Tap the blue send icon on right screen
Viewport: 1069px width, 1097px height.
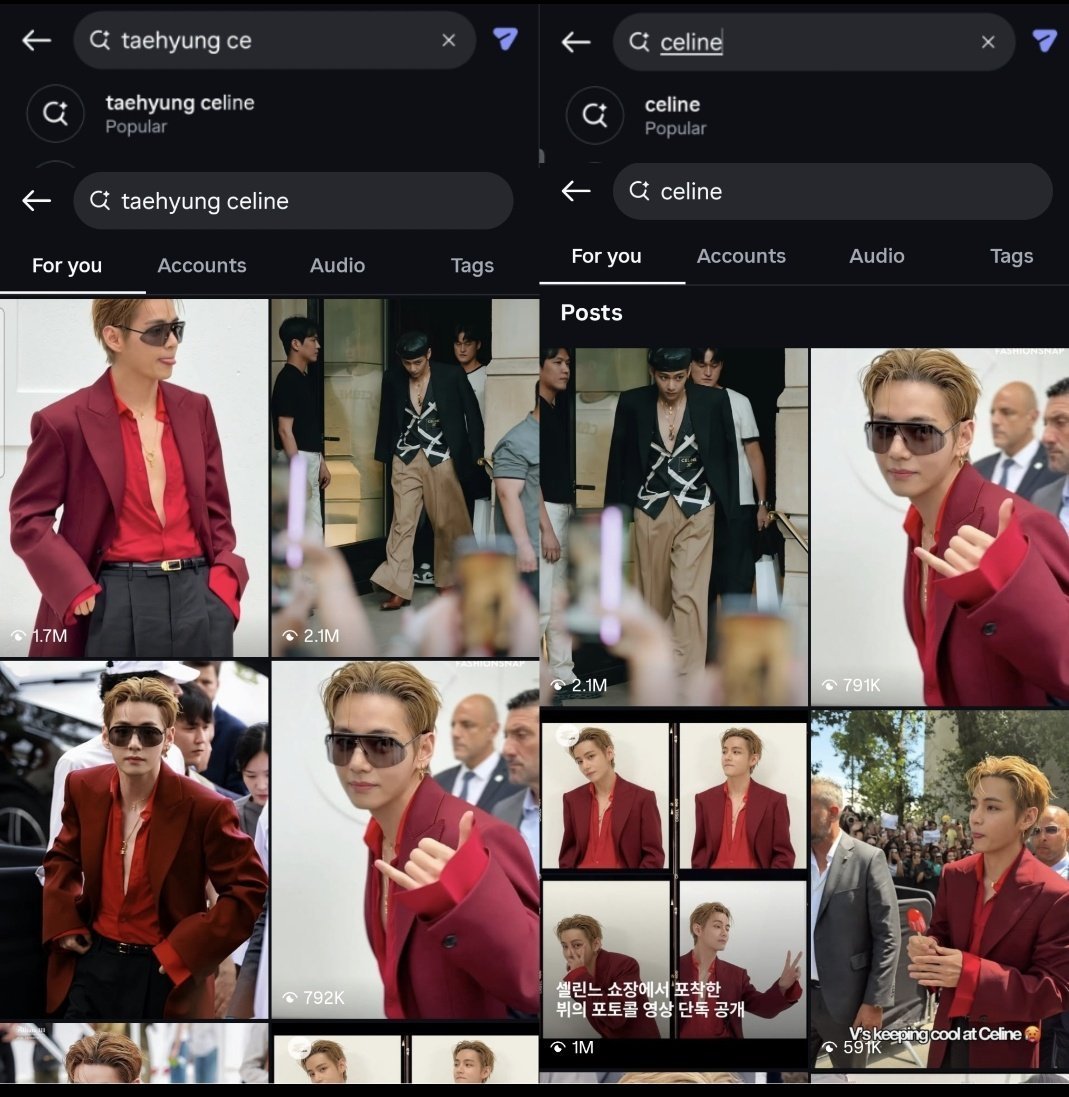1045,40
